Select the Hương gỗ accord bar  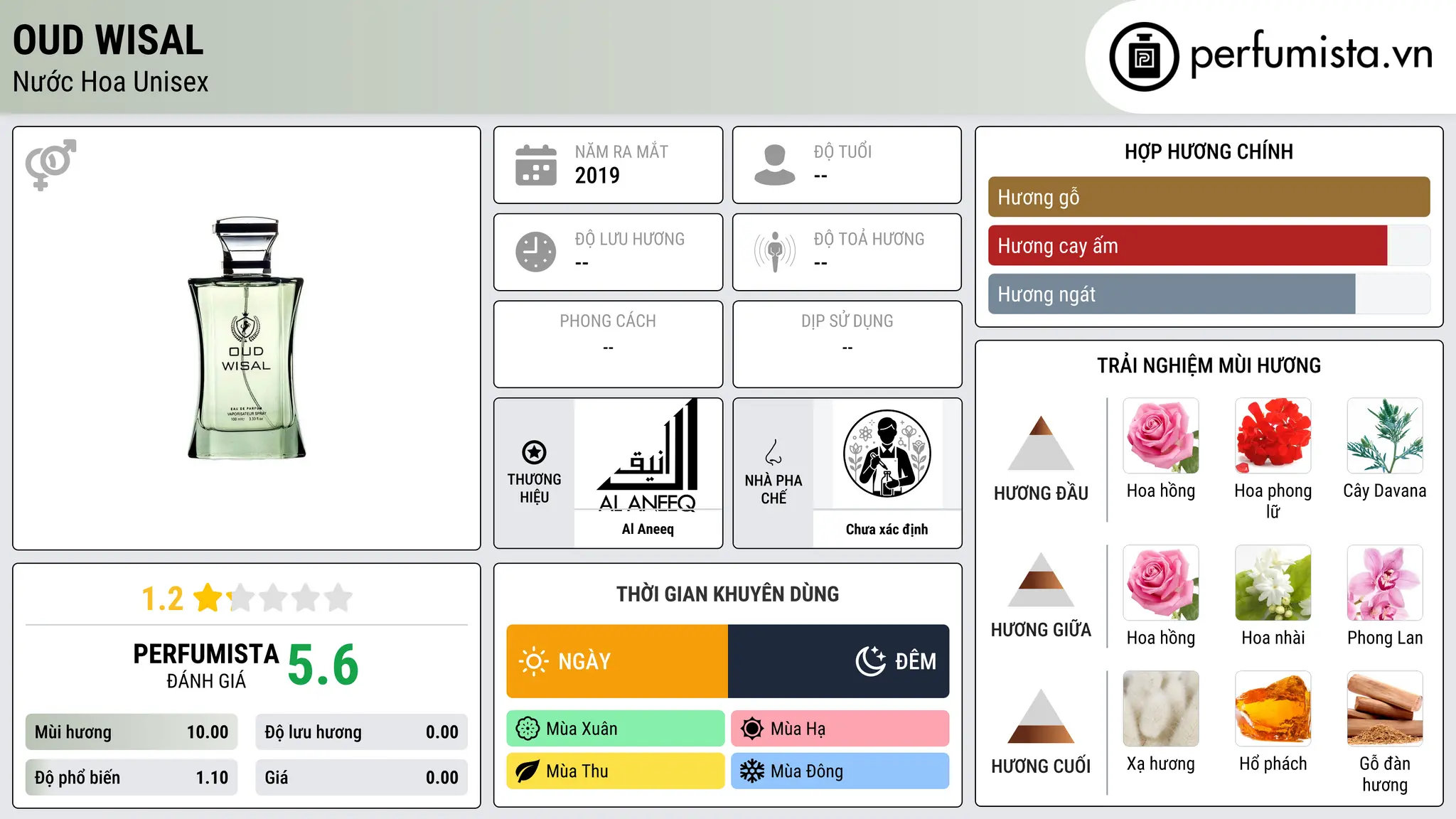pyautogui.click(x=1209, y=197)
